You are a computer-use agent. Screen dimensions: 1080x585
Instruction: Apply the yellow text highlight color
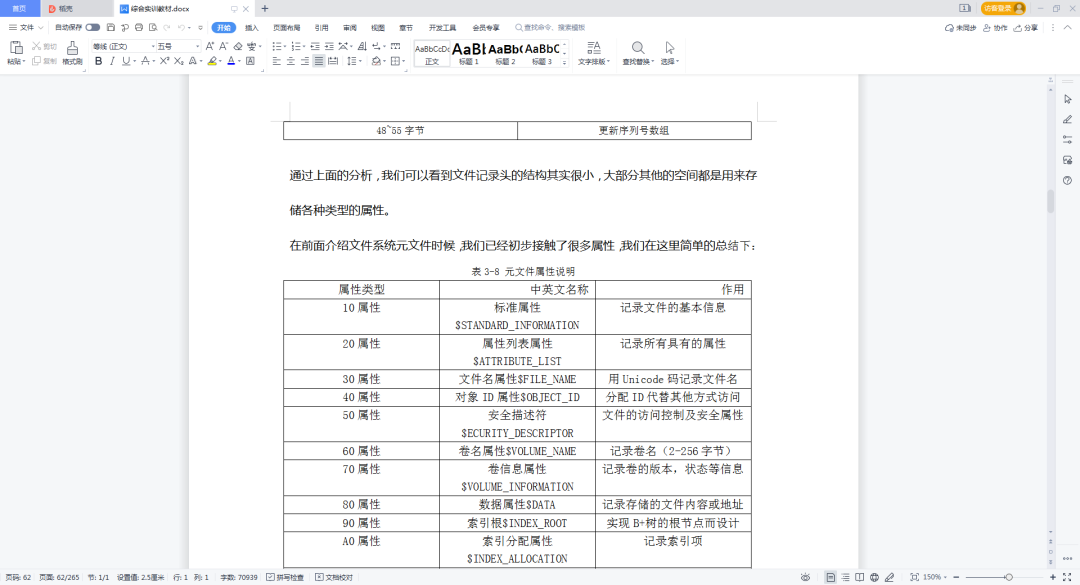click(x=212, y=61)
